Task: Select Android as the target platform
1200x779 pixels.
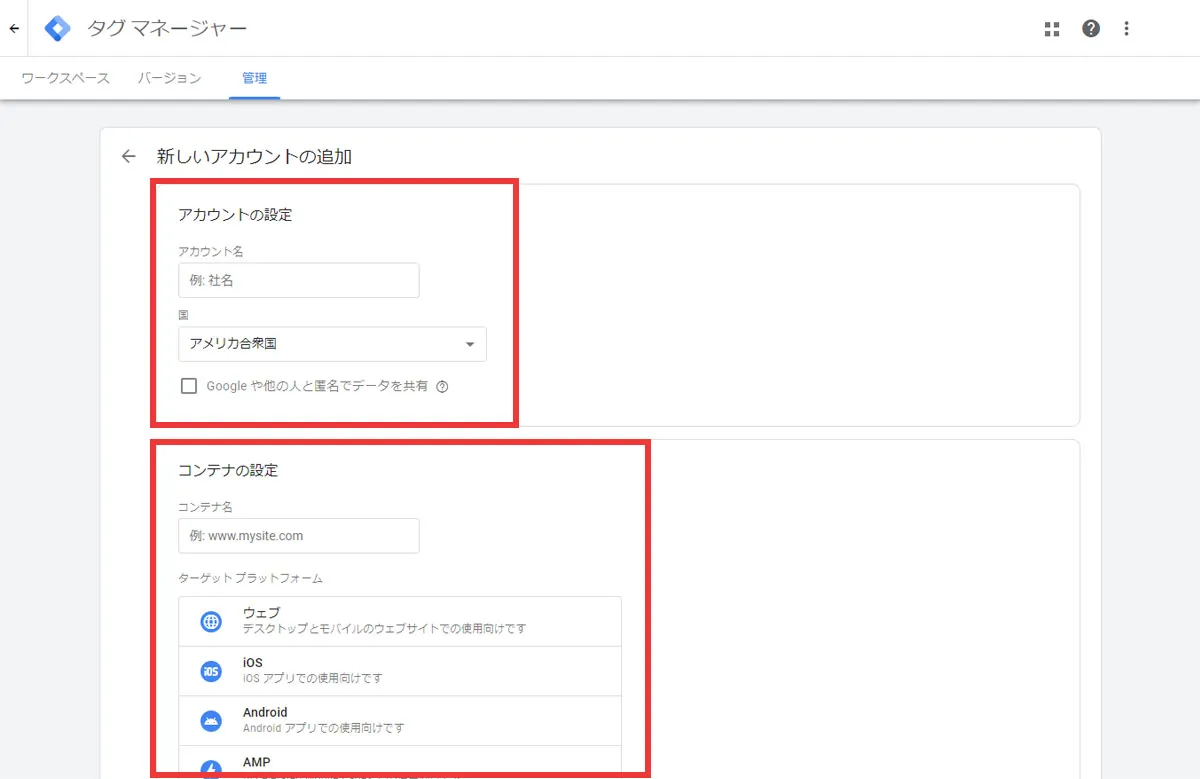Action: (400, 720)
